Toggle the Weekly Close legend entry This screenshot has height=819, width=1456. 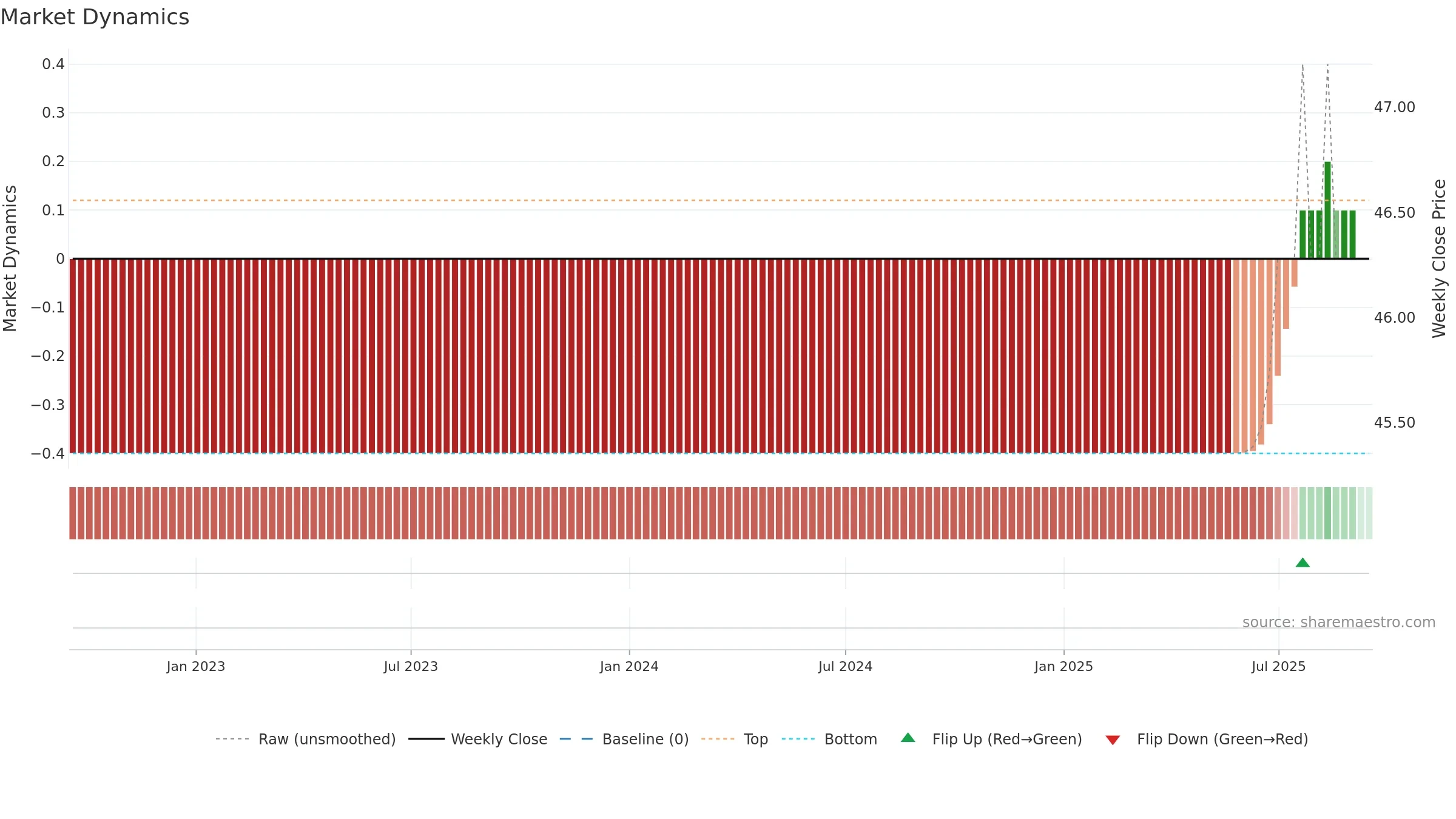click(478, 739)
